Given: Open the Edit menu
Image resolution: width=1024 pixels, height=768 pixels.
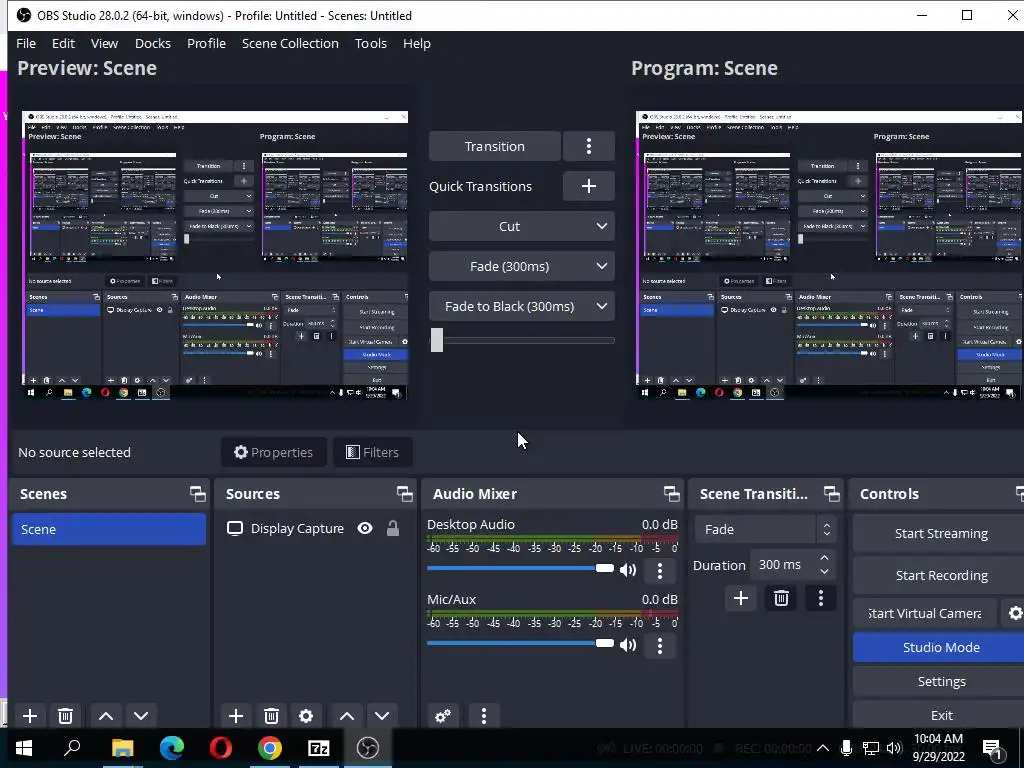Looking at the screenshot, I should [63, 43].
